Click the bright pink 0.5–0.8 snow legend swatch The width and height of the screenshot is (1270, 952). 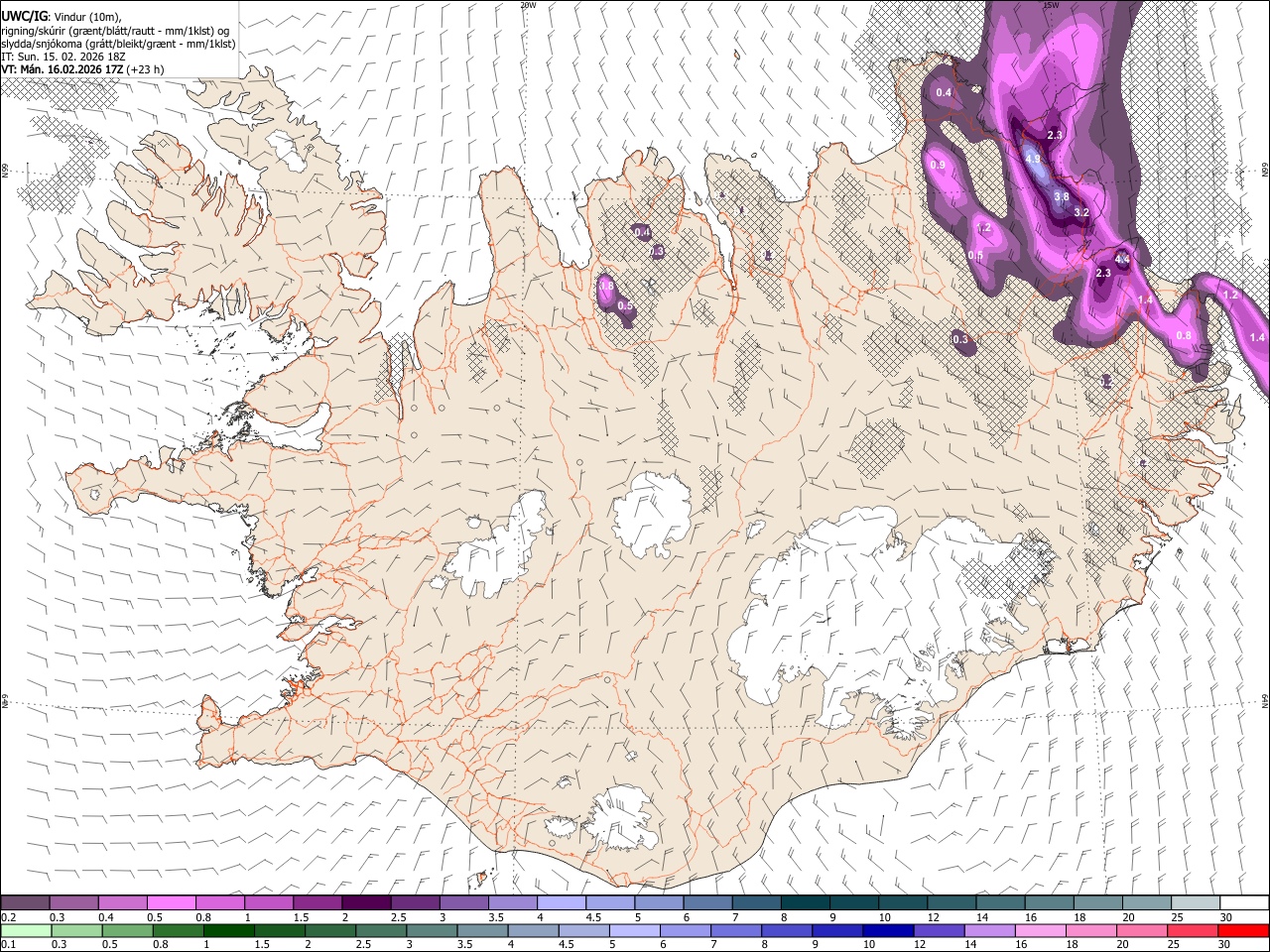click(x=172, y=903)
